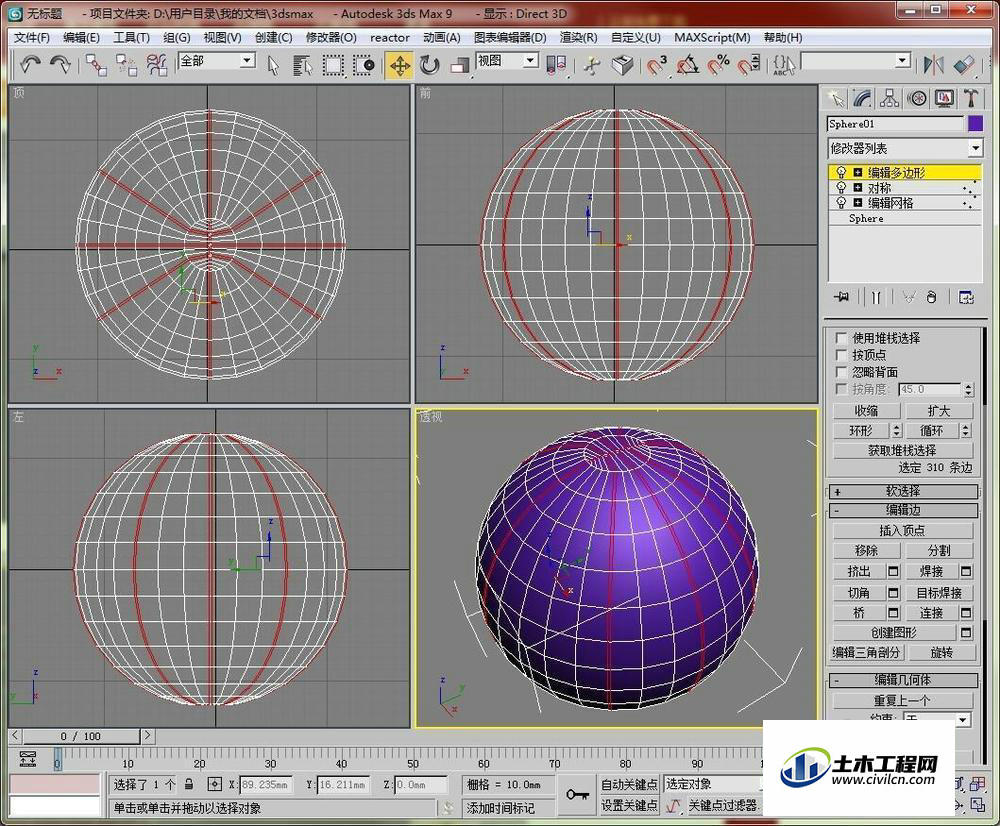The width and height of the screenshot is (1000, 826).
Task: Toggle 自动关键点 auto key mode
Action: (629, 784)
